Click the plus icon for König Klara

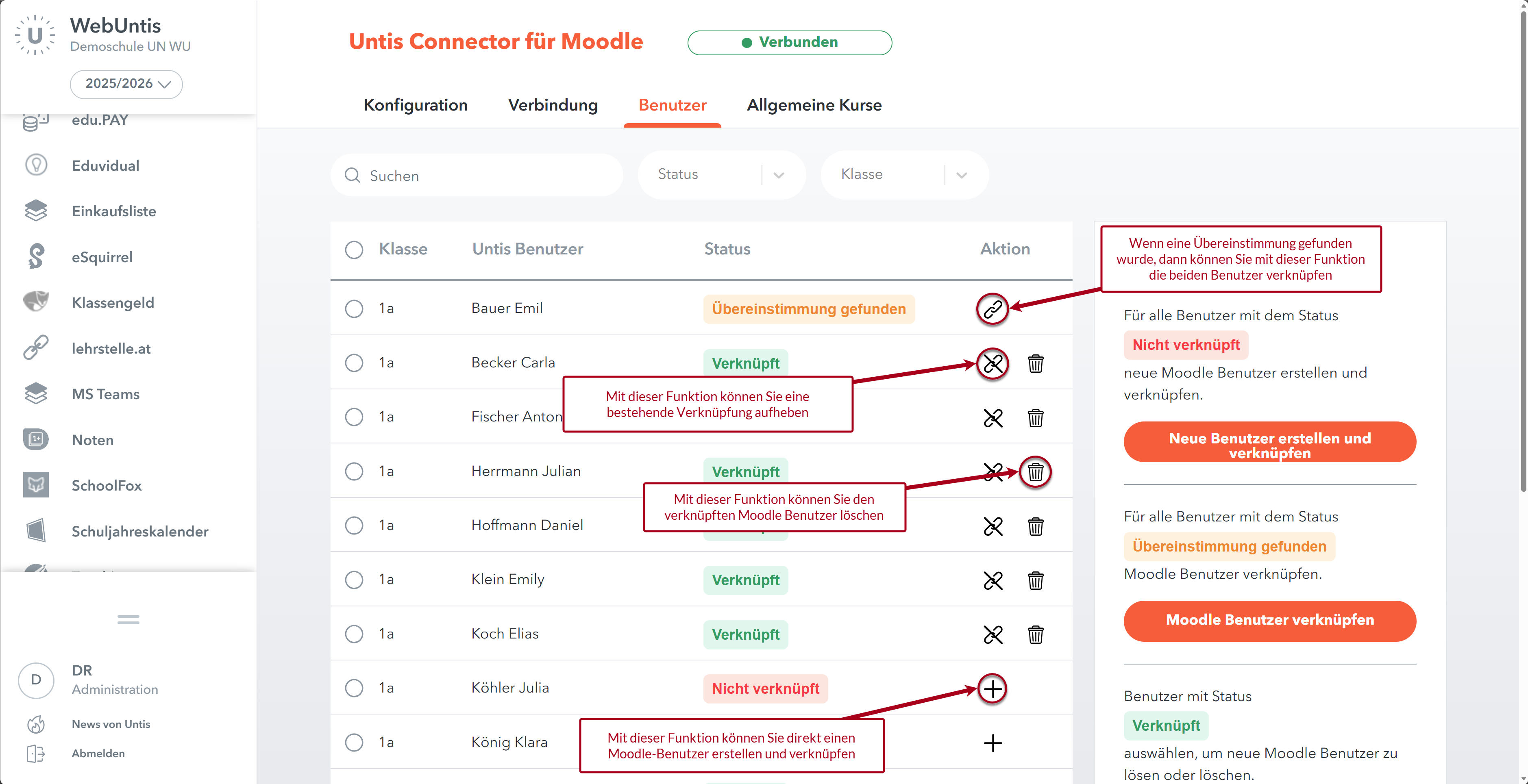(993, 743)
